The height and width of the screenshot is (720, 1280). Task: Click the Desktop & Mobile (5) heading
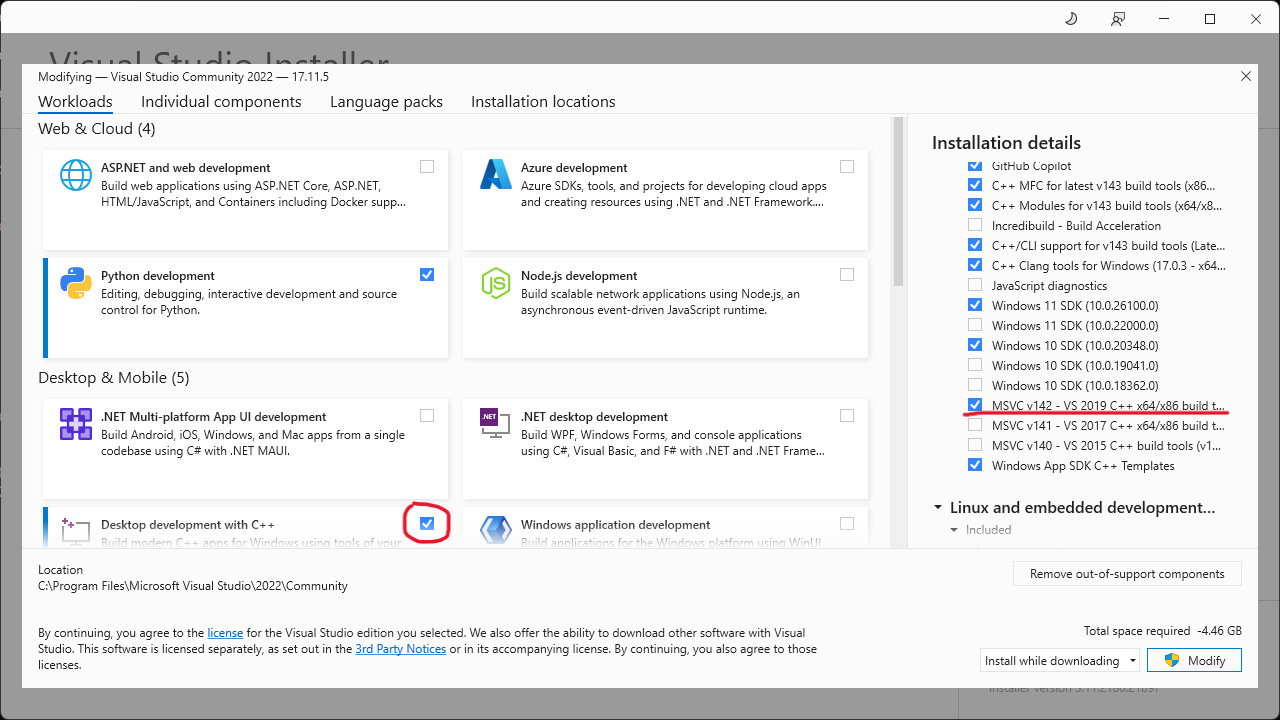113,378
